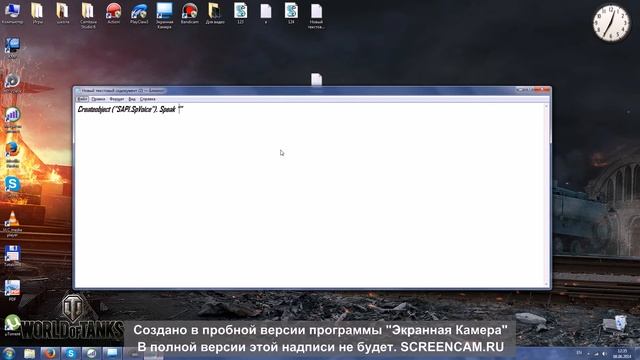The image size is (640, 360).
Task: Launch the PlayClaw5 desktop shortcut
Action: pyautogui.click(x=139, y=13)
